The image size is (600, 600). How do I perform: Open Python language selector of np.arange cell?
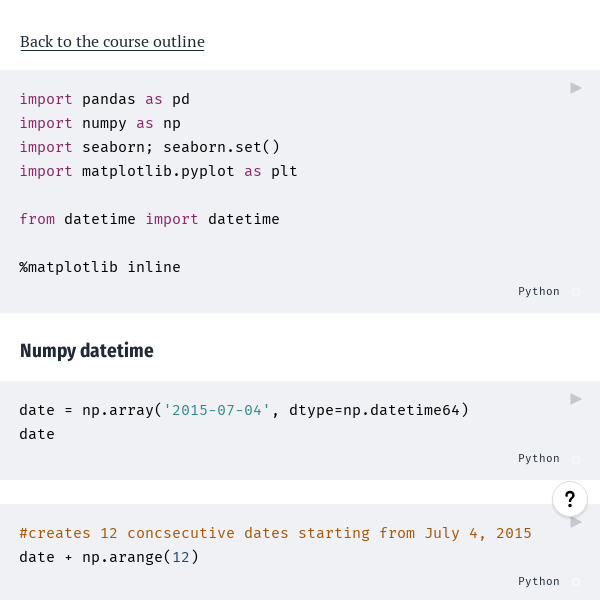(x=538, y=581)
